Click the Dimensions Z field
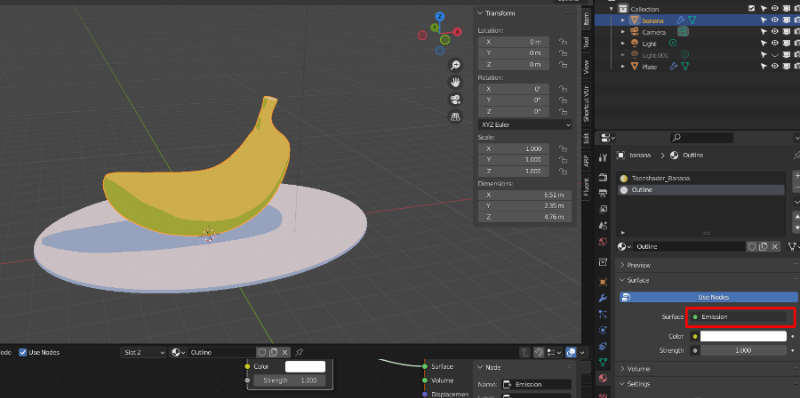 pos(524,217)
